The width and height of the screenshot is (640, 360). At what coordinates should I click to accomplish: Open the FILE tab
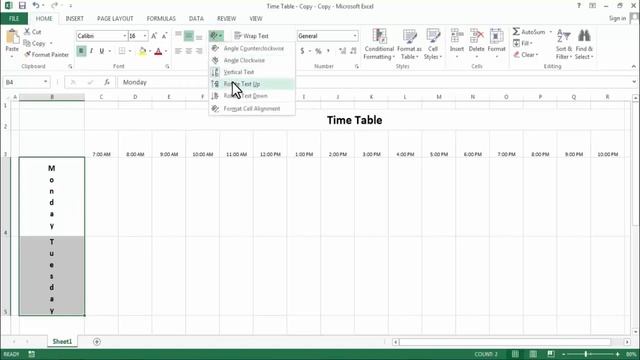click(x=14, y=18)
